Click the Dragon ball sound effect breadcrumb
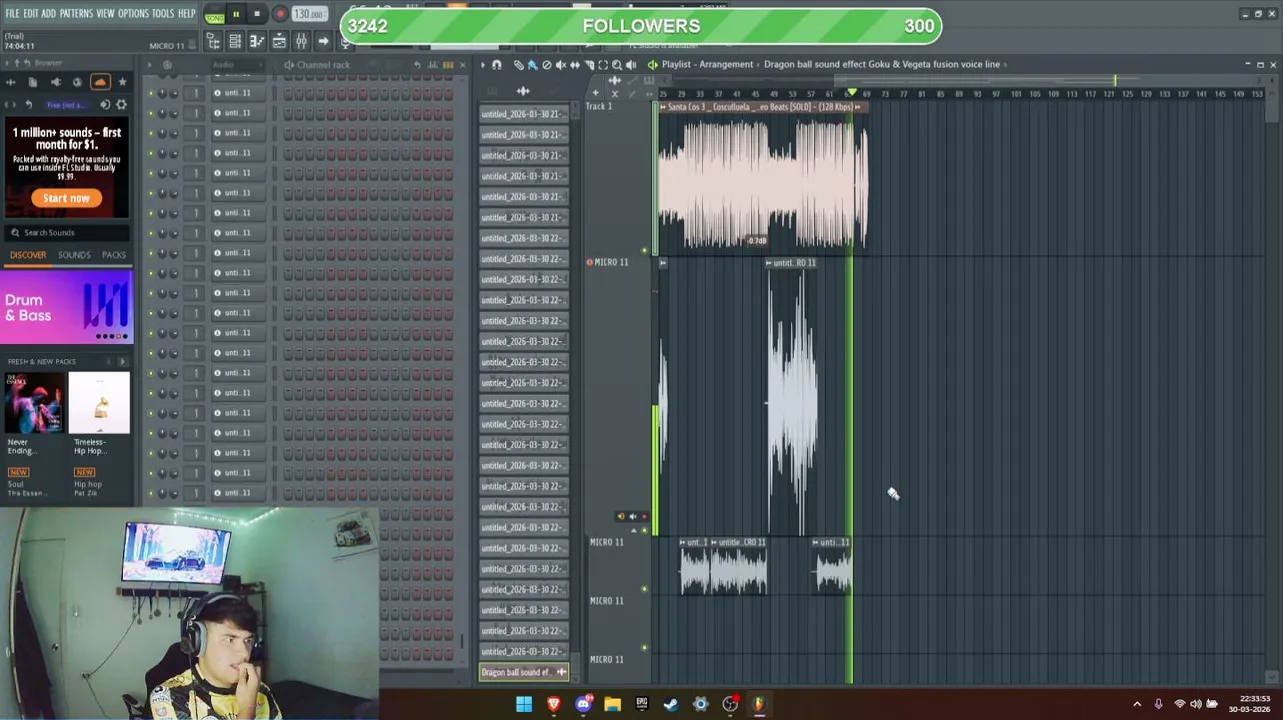The width and height of the screenshot is (1283, 720). click(x=882, y=64)
